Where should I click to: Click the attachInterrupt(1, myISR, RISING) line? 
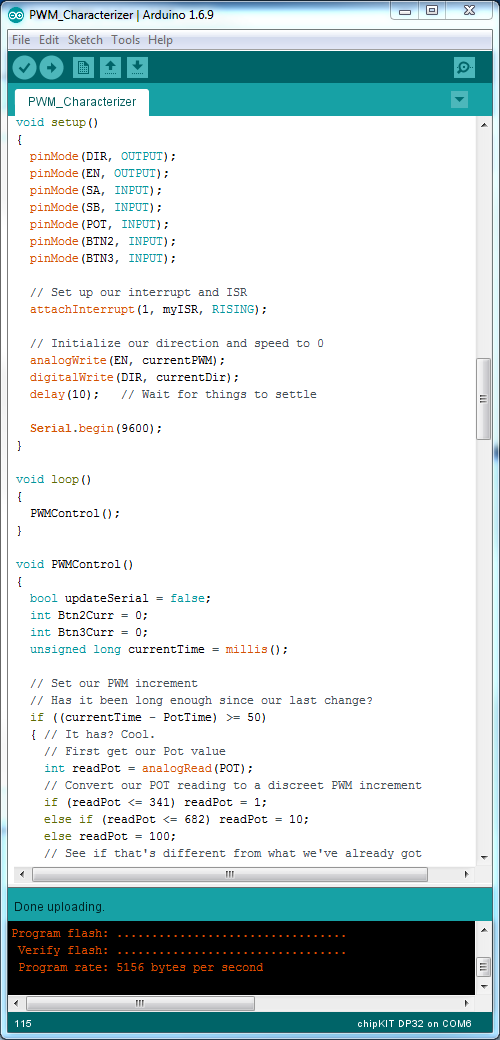tap(149, 310)
